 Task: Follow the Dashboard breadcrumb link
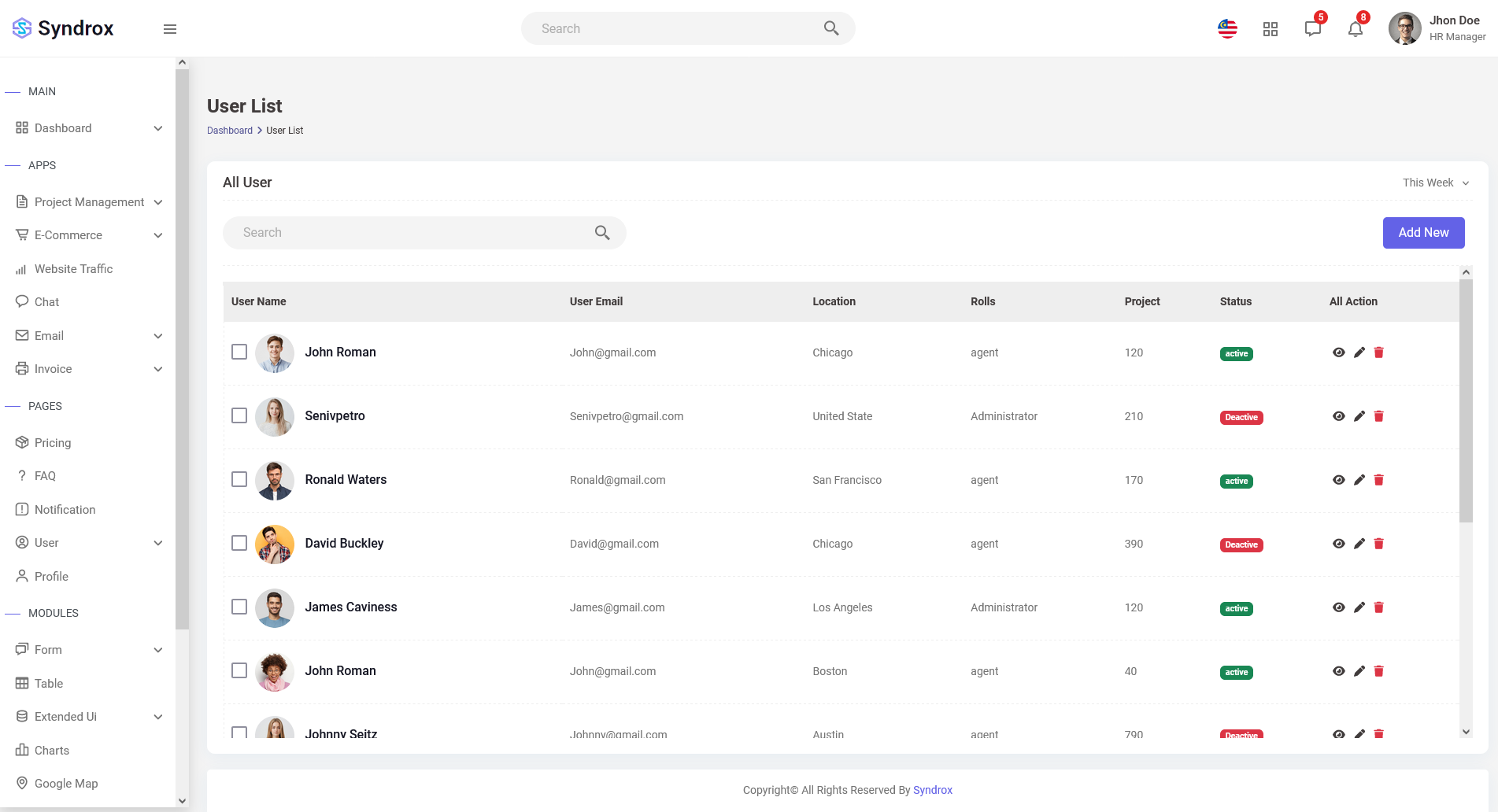tap(230, 131)
